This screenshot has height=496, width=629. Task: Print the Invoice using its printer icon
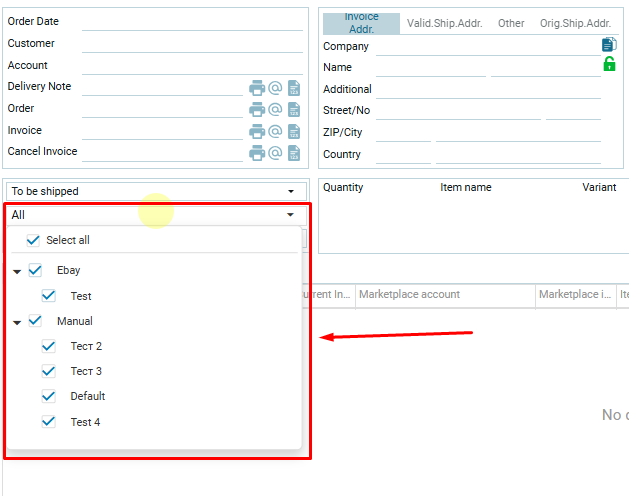tap(257, 131)
